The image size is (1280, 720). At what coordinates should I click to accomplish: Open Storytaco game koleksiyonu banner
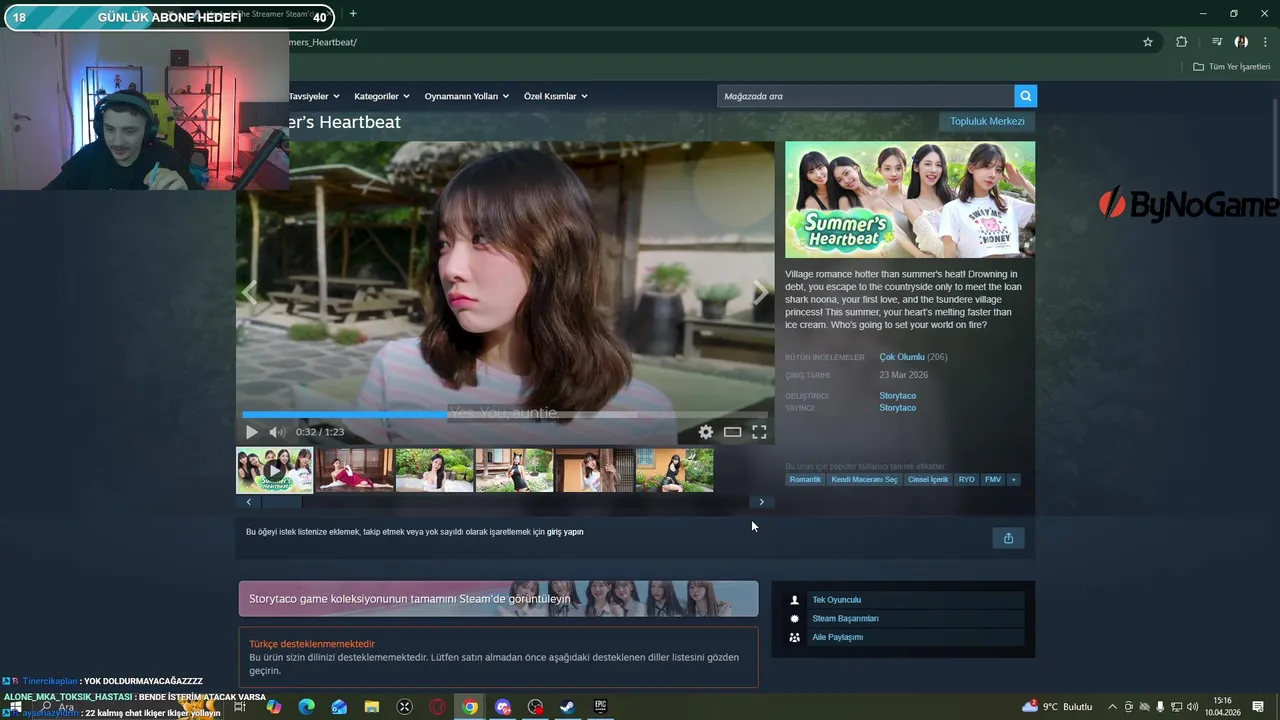click(498, 599)
